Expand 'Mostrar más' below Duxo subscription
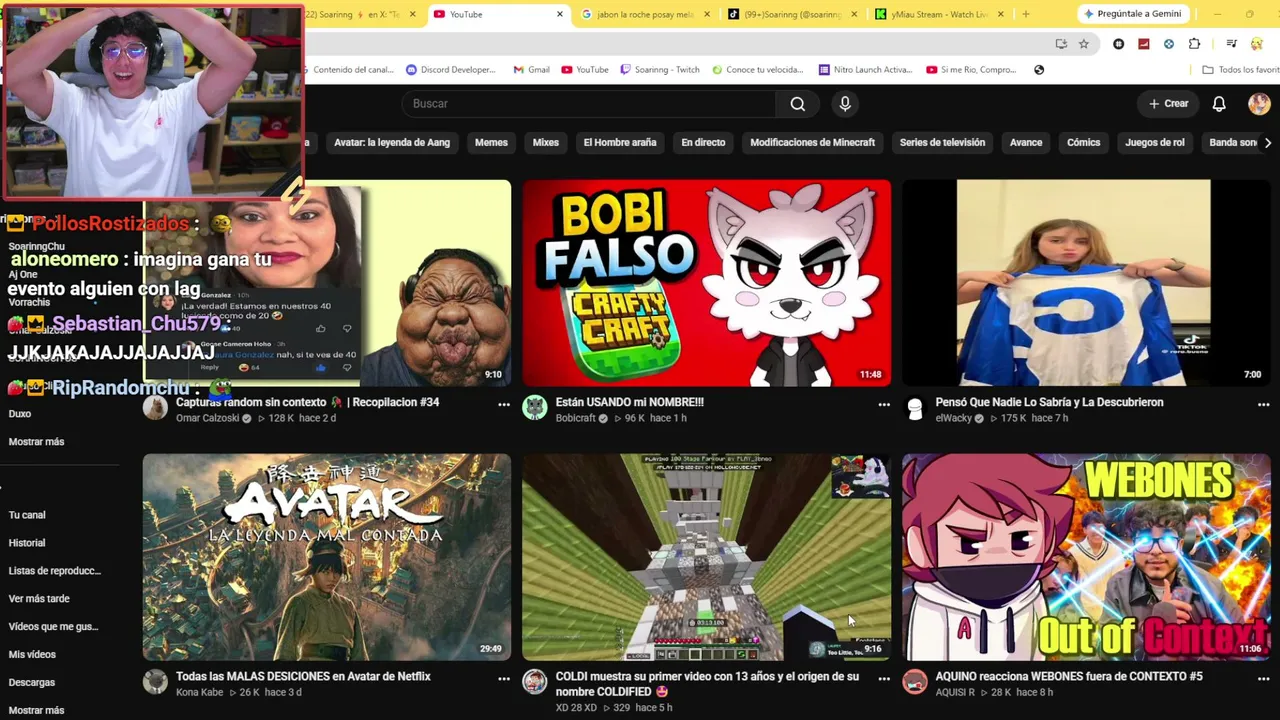 click(36, 442)
